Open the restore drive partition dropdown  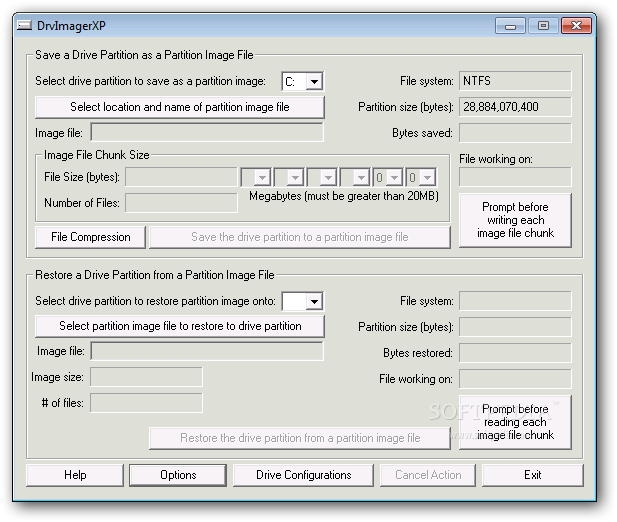pyautogui.click(x=314, y=302)
